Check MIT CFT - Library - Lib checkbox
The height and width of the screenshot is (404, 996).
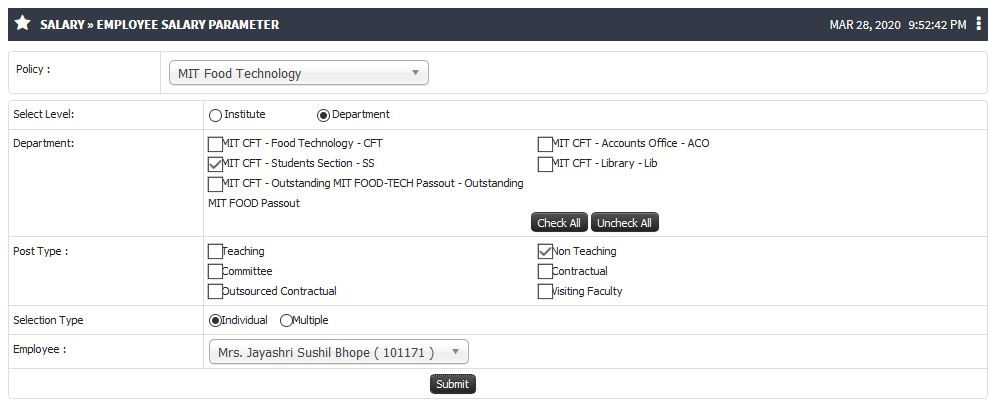545,165
